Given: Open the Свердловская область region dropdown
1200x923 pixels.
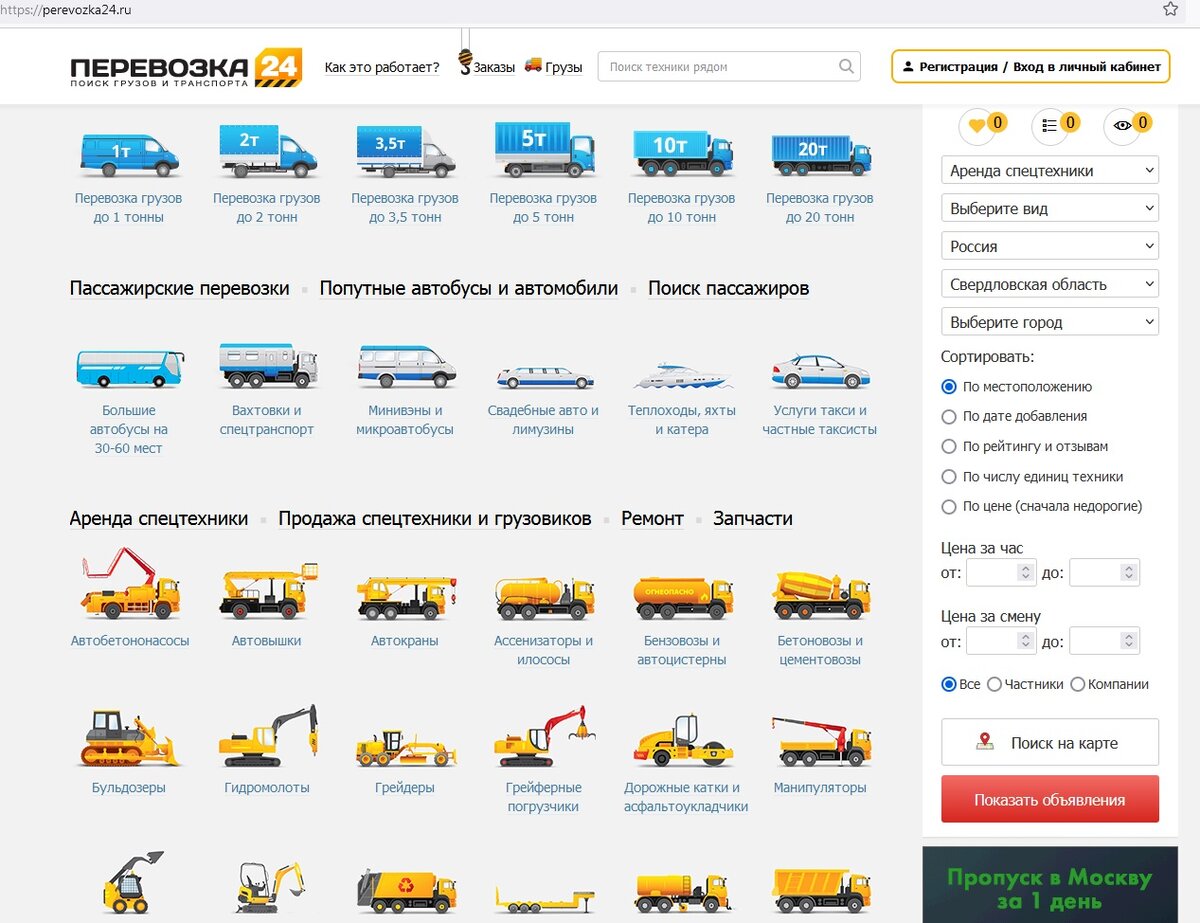Looking at the screenshot, I should pyautogui.click(x=1050, y=284).
